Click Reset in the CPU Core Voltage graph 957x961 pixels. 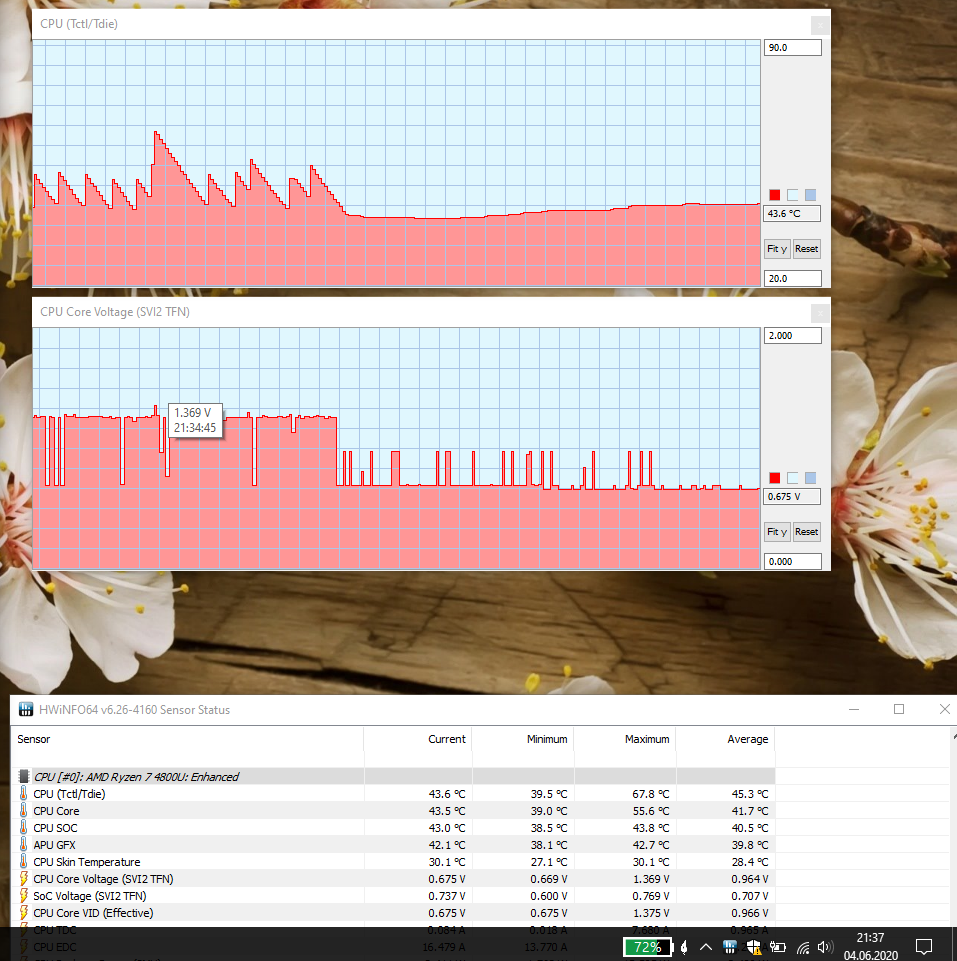point(806,532)
